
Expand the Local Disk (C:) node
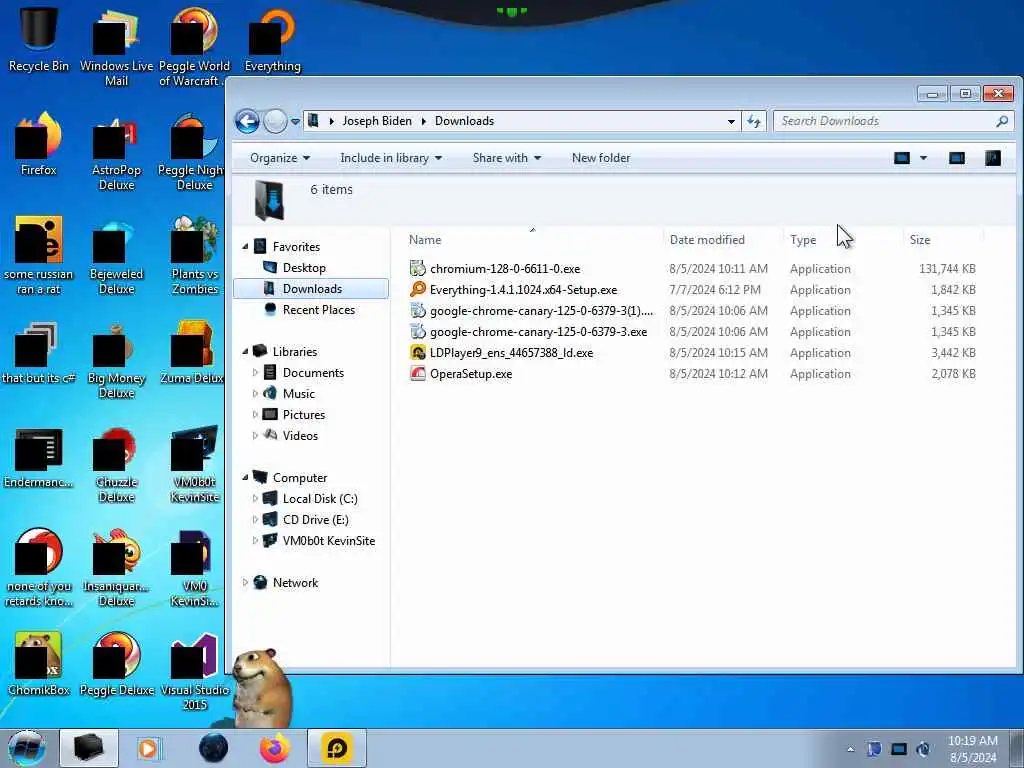pyautogui.click(x=255, y=498)
